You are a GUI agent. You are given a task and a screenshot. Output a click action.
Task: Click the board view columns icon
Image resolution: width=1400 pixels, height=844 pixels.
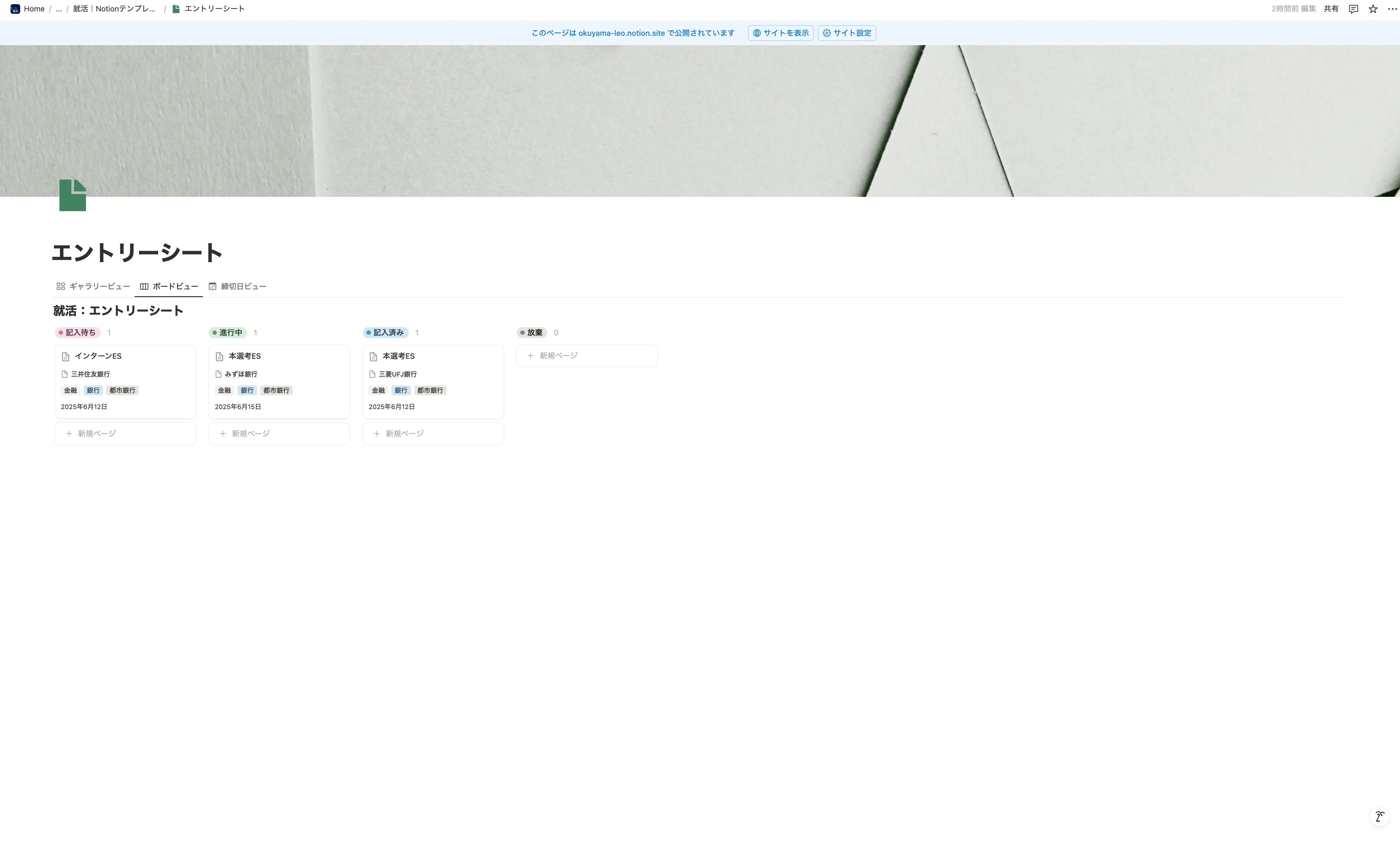coord(144,286)
